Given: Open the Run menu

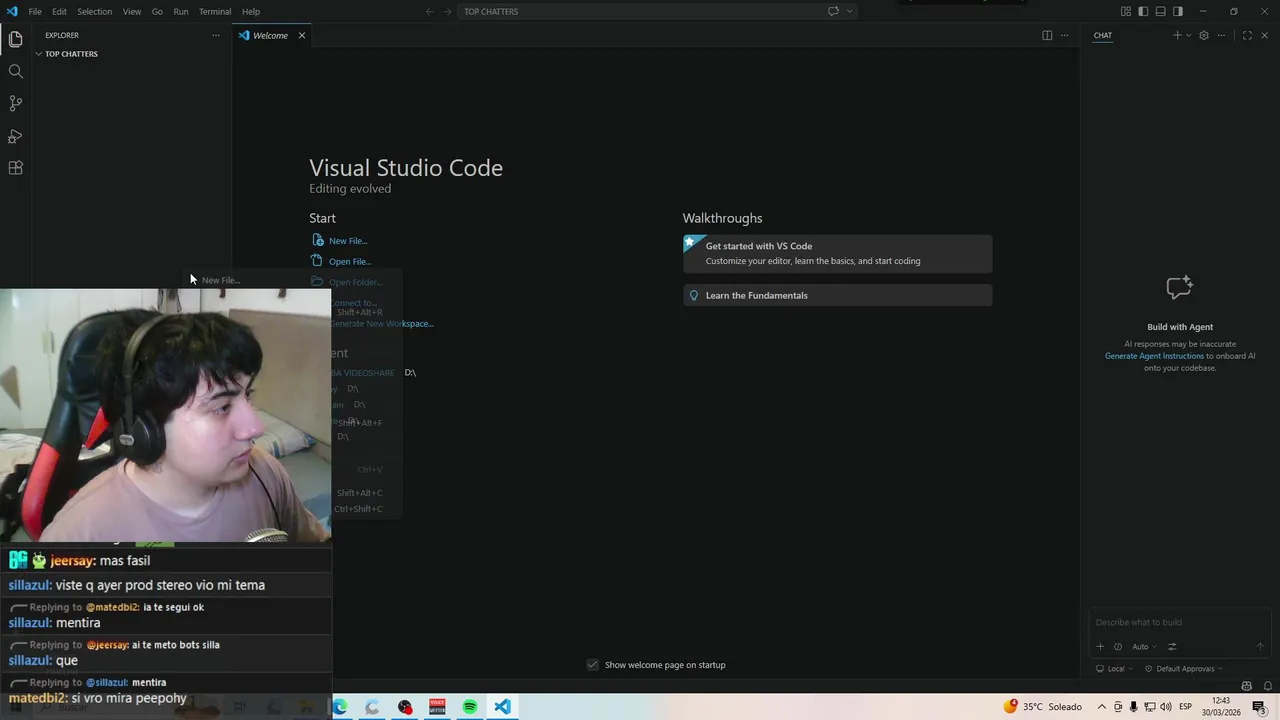Looking at the screenshot, I should 181,11.
